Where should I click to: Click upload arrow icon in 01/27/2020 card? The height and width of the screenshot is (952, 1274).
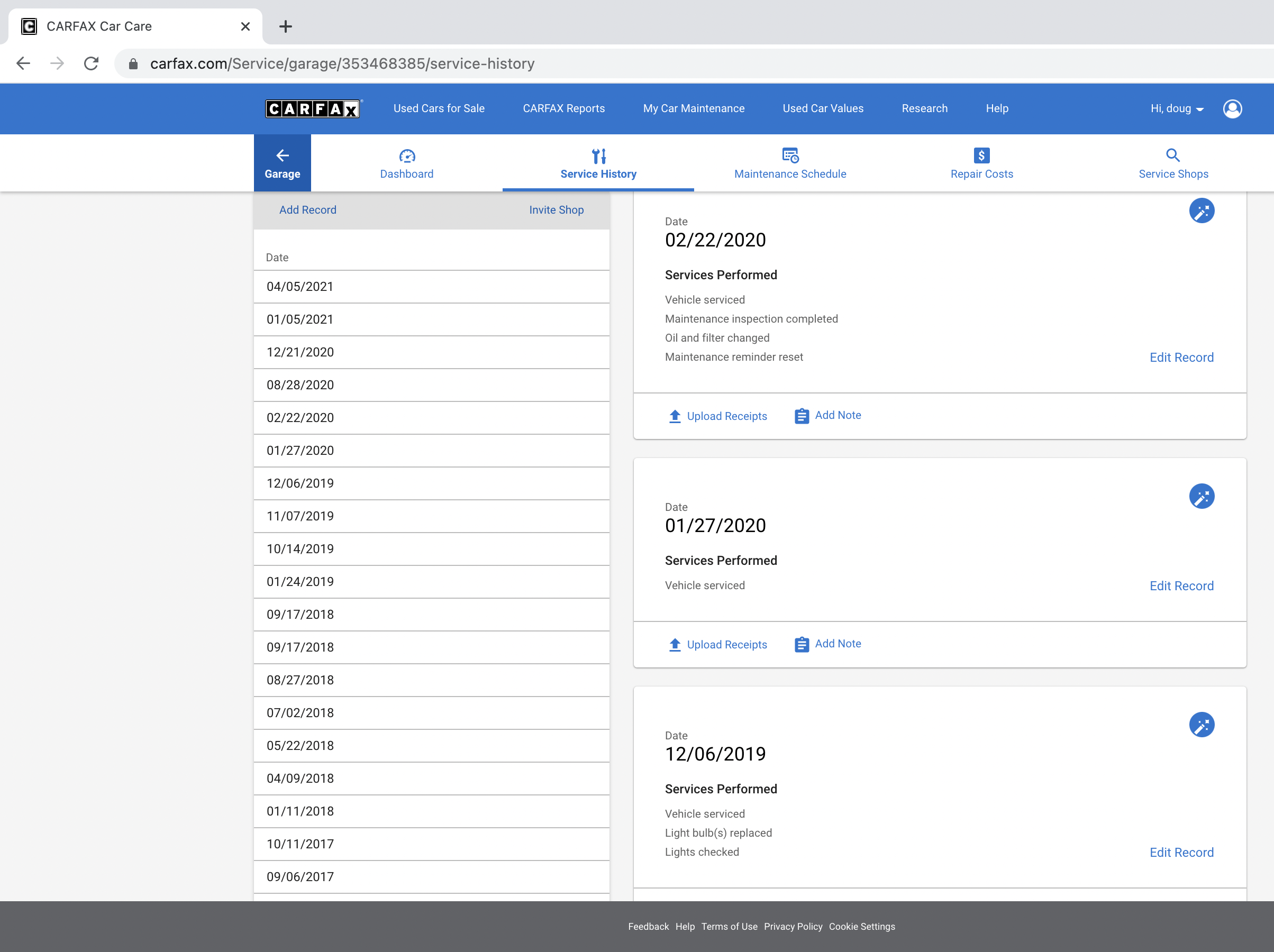pos(675,645)
